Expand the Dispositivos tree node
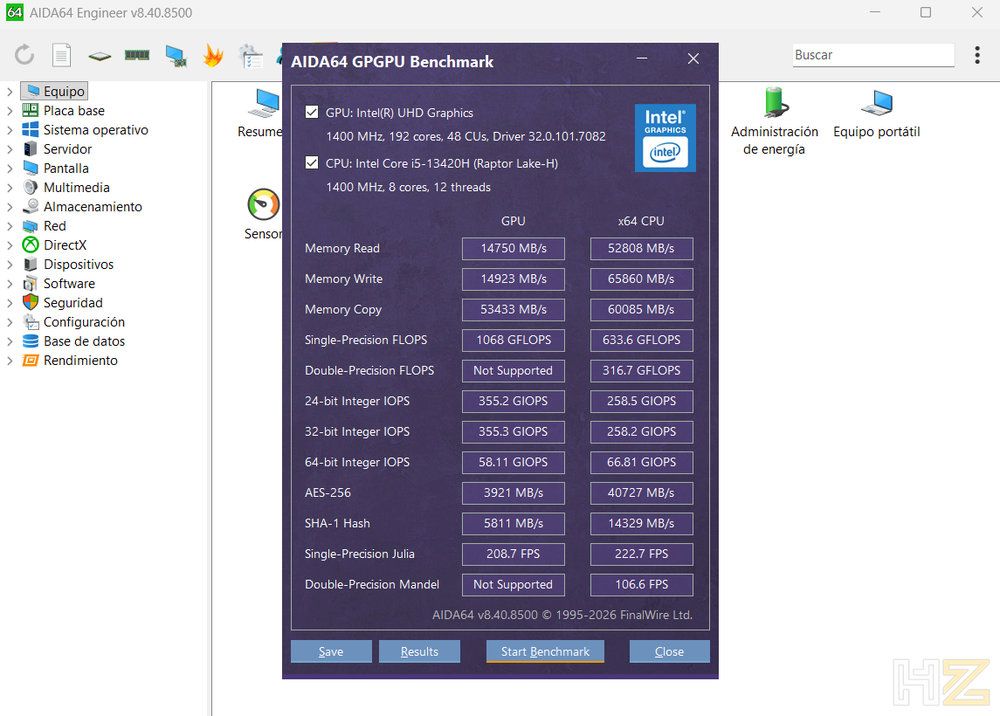Image resolution: width=1000 pixels, height=716 pixels. pyautogui.click(x=10, y=265)
